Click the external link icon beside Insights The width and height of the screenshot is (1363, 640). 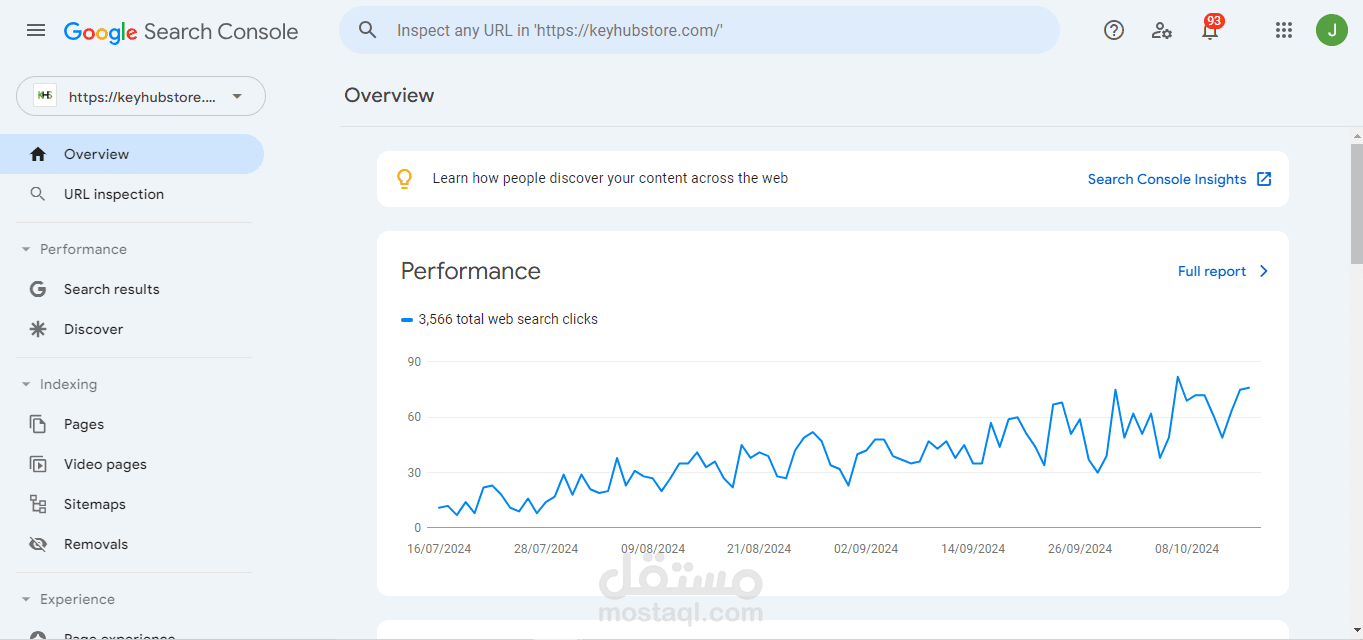1264,179
